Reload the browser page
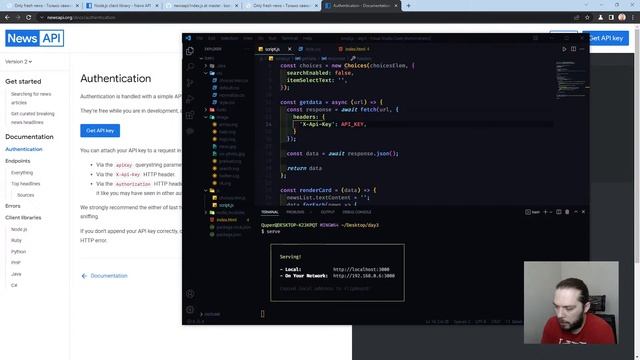Screen dimensions: 640x360 point(28,18)
